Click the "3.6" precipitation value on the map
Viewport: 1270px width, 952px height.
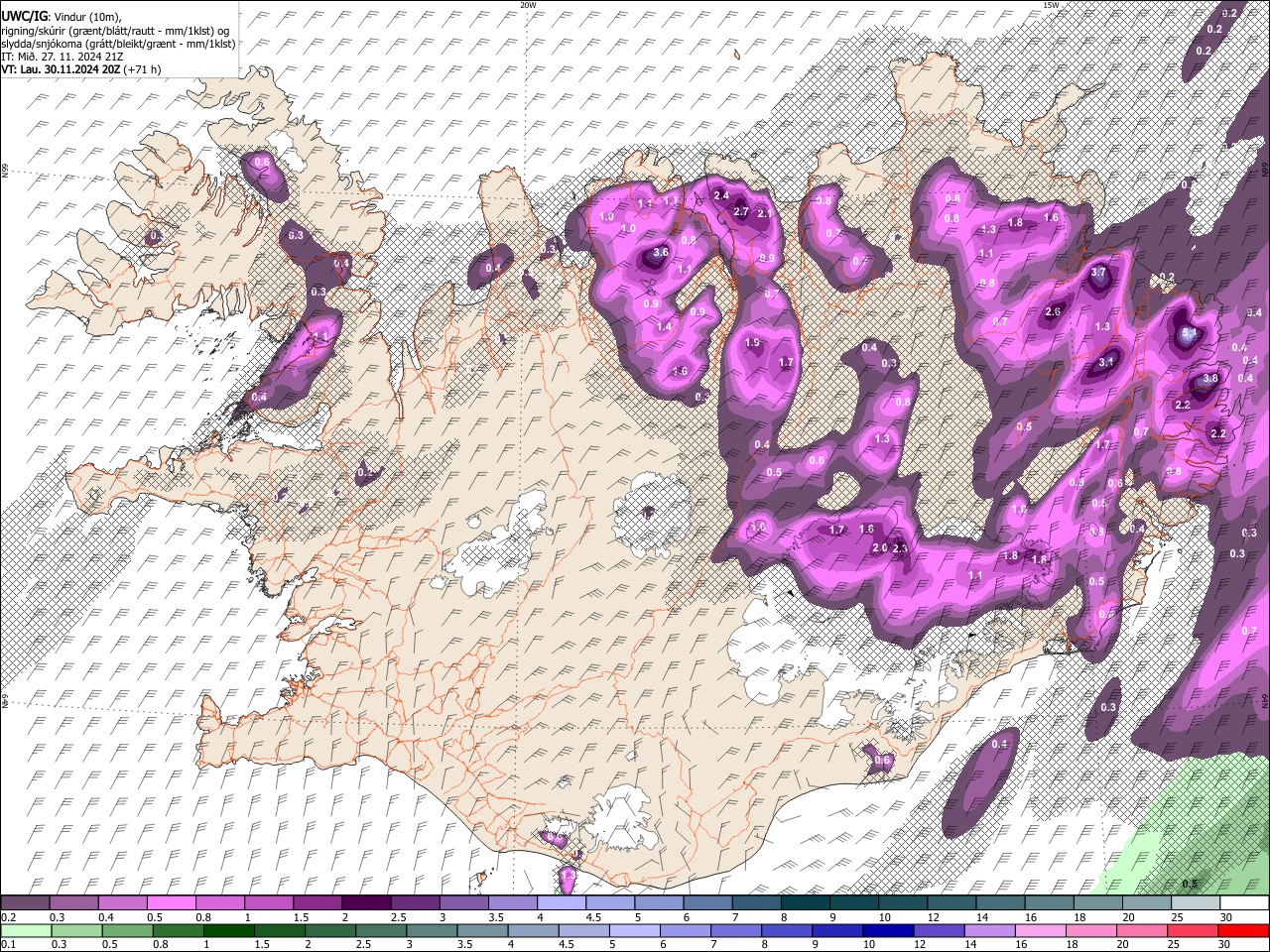pyautogui.click(x=661, y=253)
